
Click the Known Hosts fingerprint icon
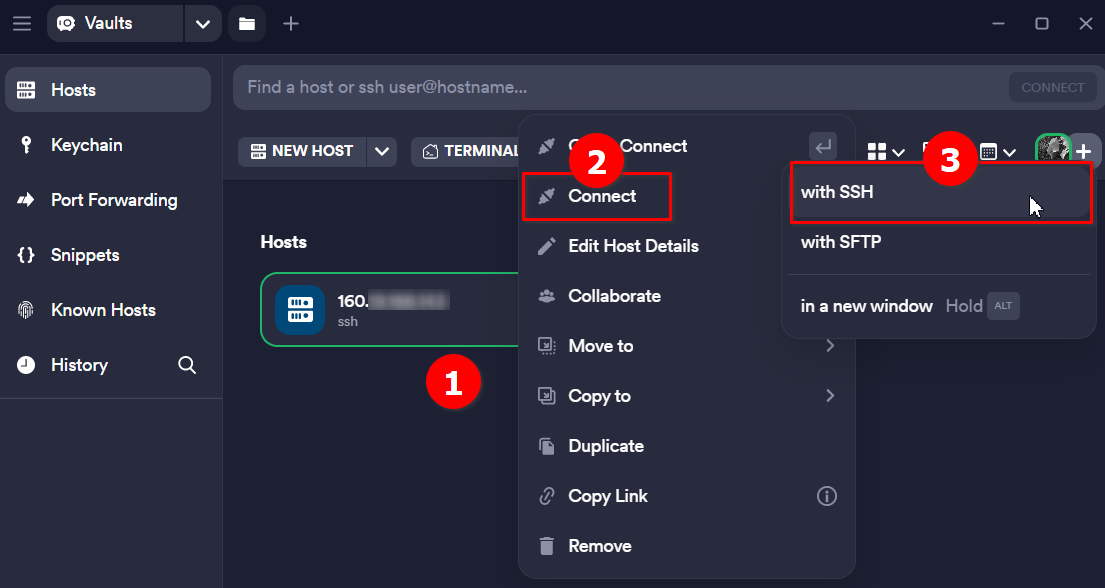pos(26,310)
